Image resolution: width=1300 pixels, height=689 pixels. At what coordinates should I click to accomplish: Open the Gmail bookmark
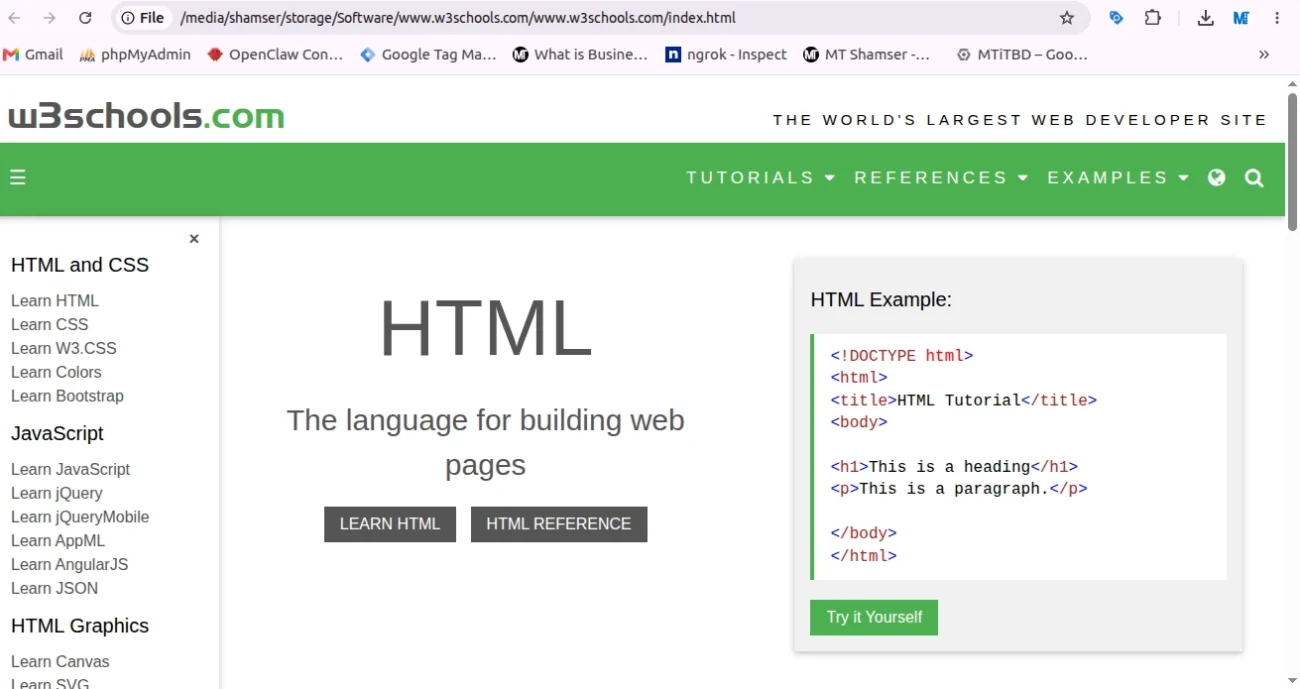[x=33, y=55]
